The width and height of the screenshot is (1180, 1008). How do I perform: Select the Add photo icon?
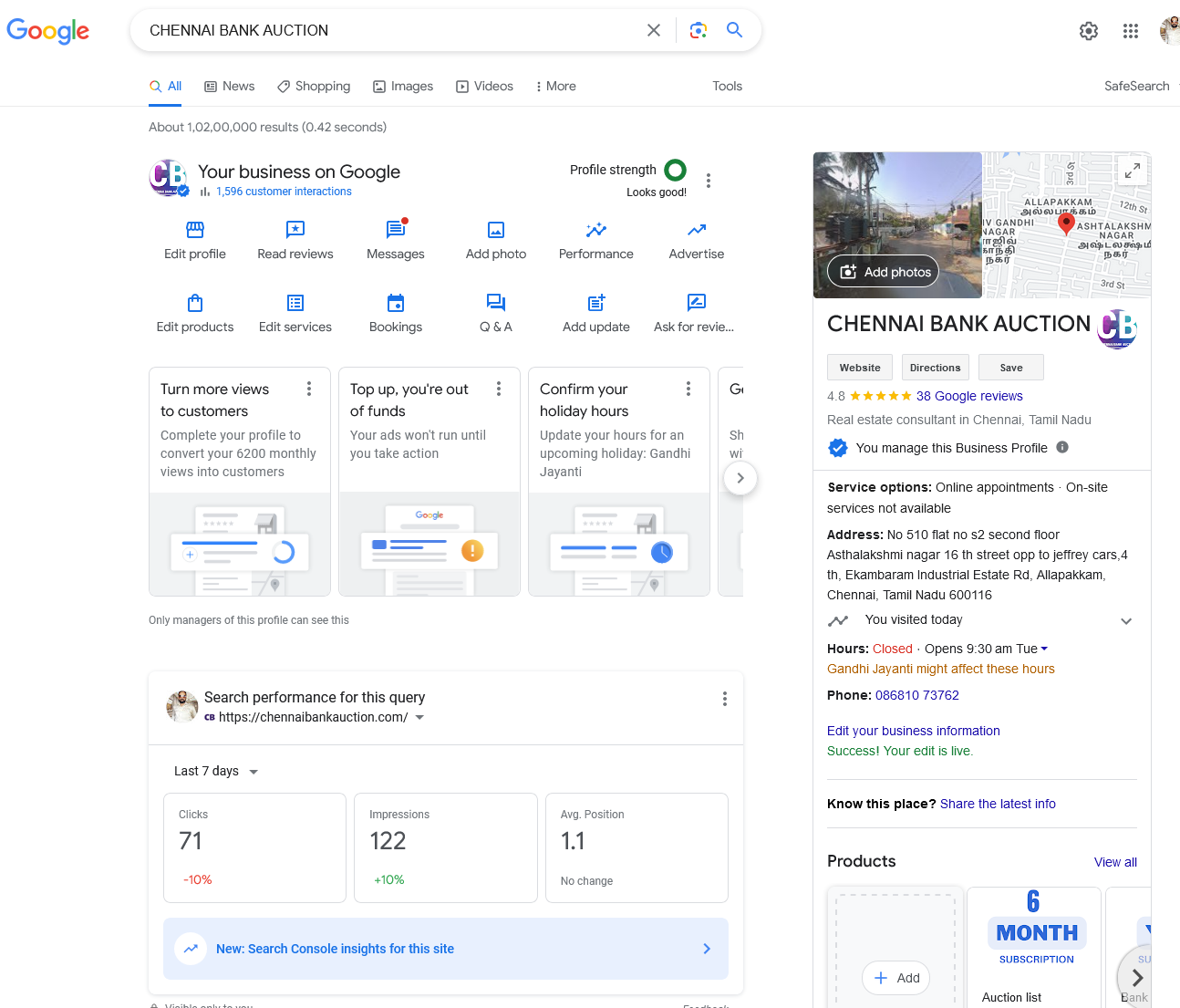495,231
